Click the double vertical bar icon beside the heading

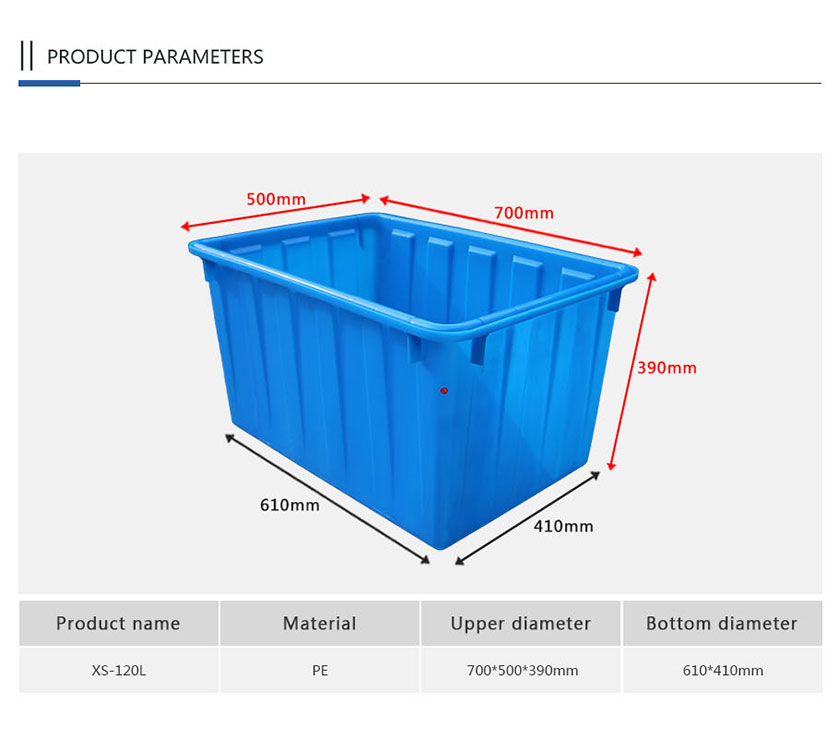27,56
